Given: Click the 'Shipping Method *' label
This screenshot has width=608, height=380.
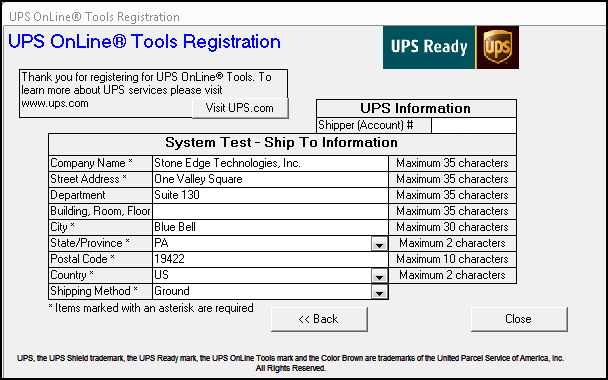Looking at the screenshot, I should click(x=94, y=291).
